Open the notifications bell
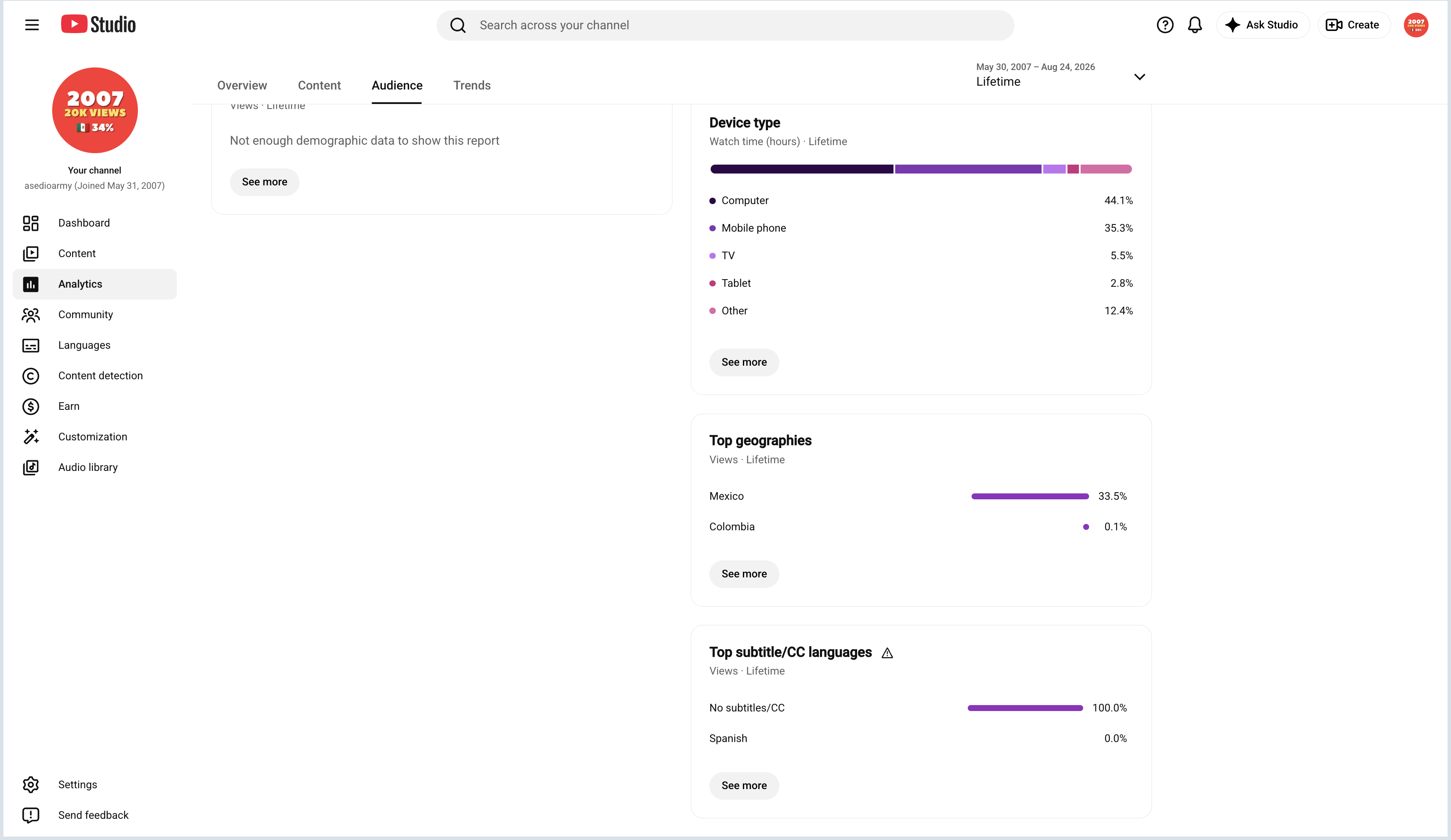 click(x=1195, y=25)
